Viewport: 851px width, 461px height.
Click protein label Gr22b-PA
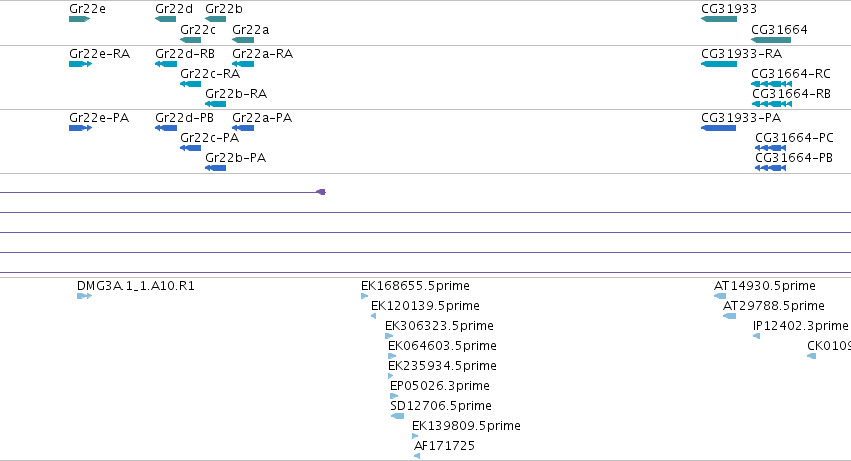pyautogui.click(x=236, y=158)
